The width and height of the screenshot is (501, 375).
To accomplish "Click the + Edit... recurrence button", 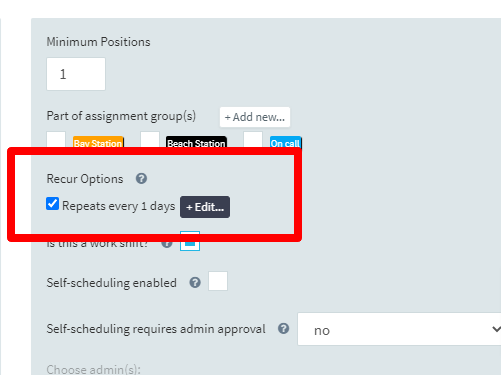I will point(205,207).
